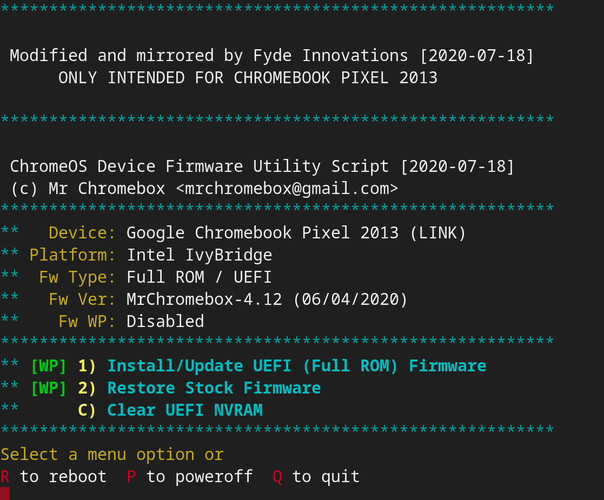Click the terminal cursor block

pos(5,494)
